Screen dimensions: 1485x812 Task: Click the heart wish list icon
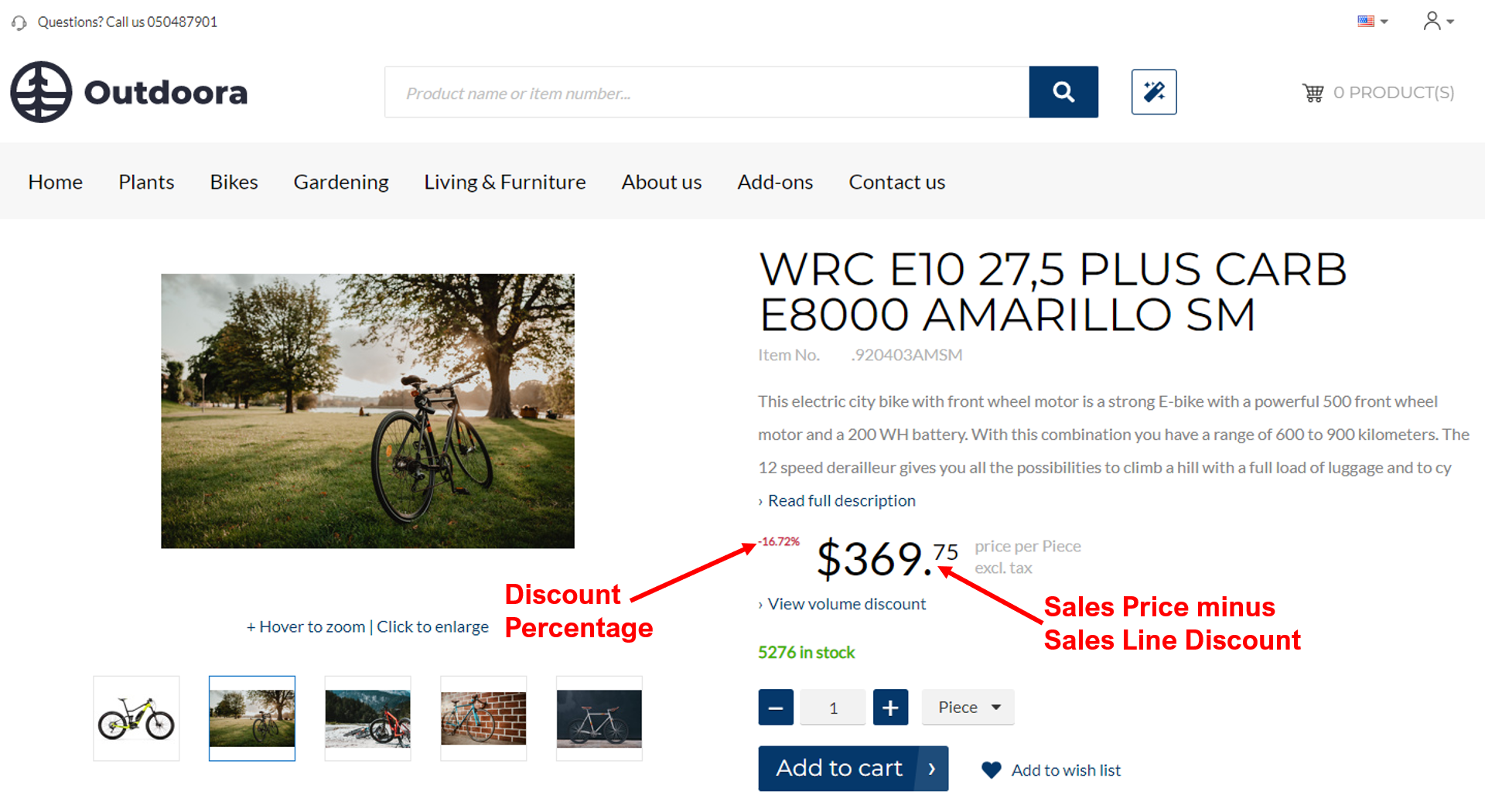tap(991, 769)
